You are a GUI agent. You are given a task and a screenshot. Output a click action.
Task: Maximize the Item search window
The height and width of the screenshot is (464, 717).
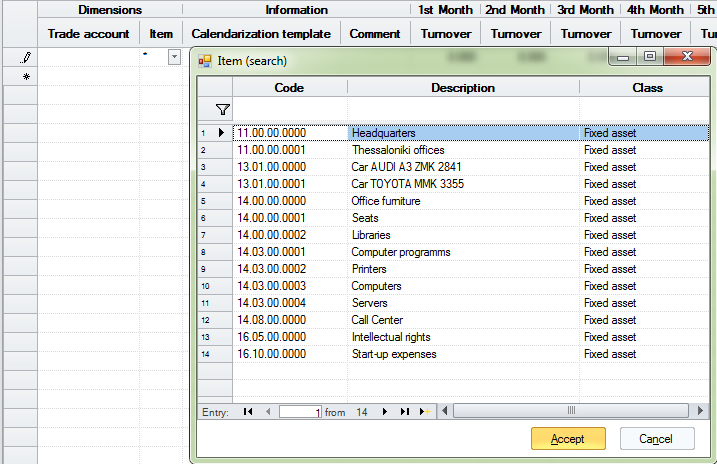tap(650, 57)
